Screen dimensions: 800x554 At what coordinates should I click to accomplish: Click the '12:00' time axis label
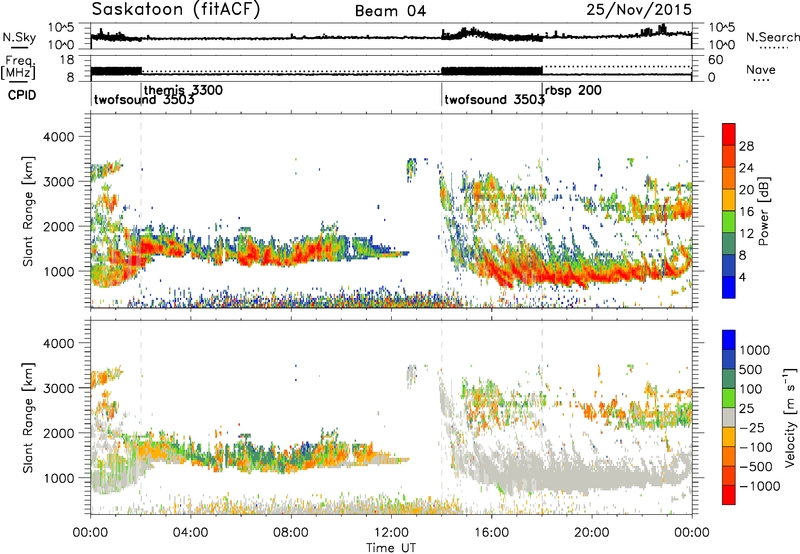tap(391, 533)
